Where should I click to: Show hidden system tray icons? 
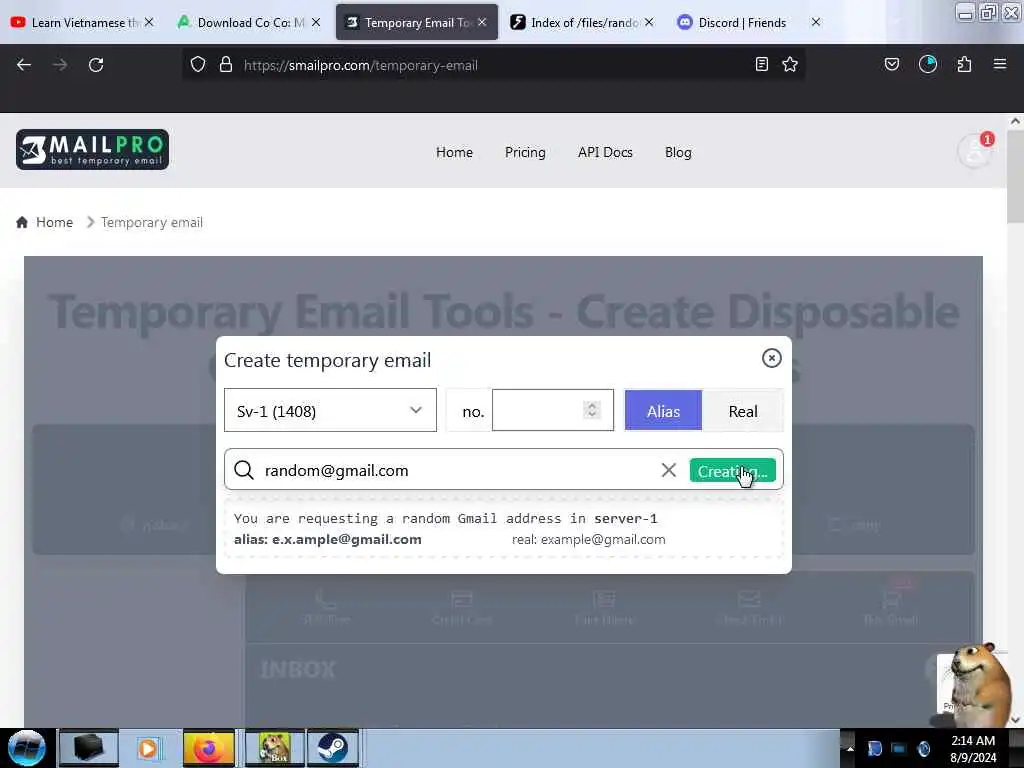(850, 748)
